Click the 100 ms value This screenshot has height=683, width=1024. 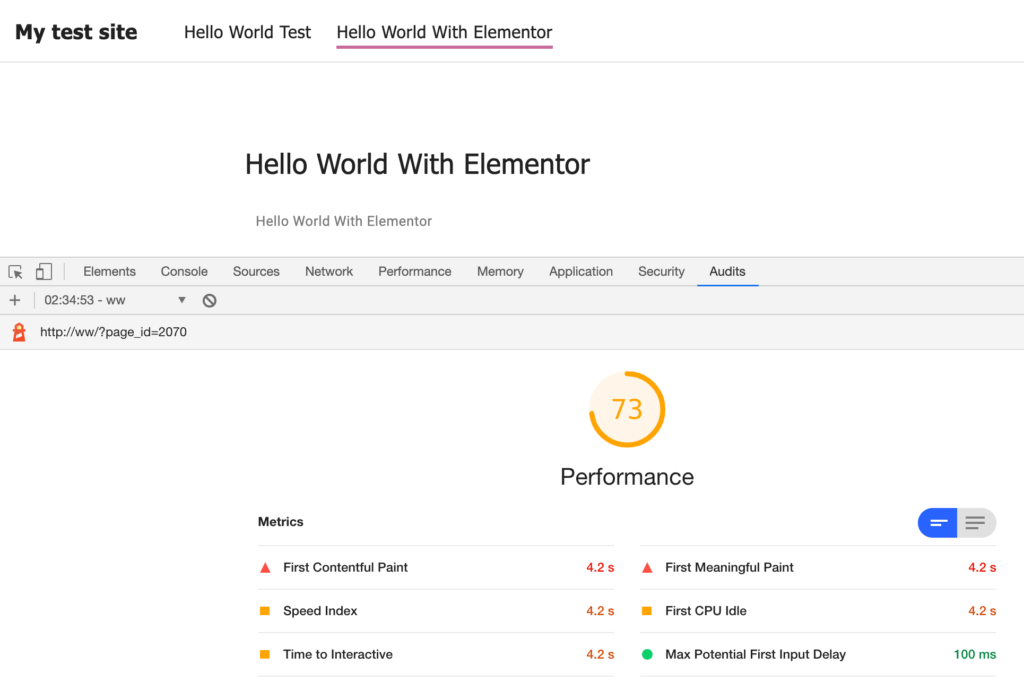click(975, 654)
